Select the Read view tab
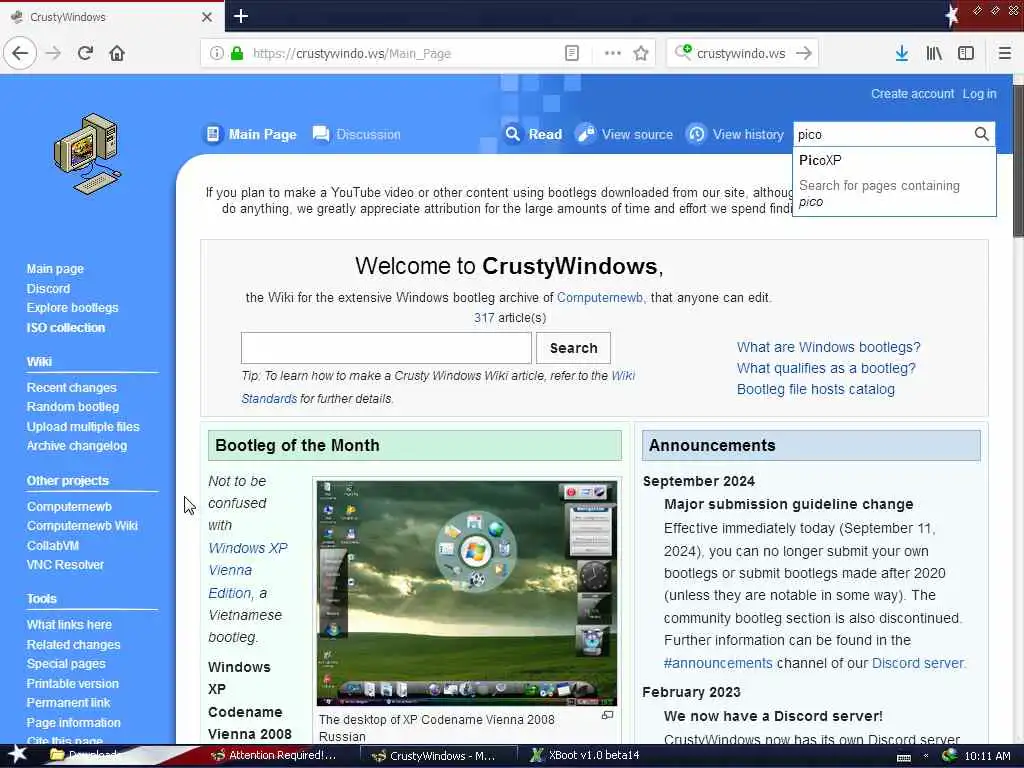This screenshot has width=1024, height=768. [534, 135]
